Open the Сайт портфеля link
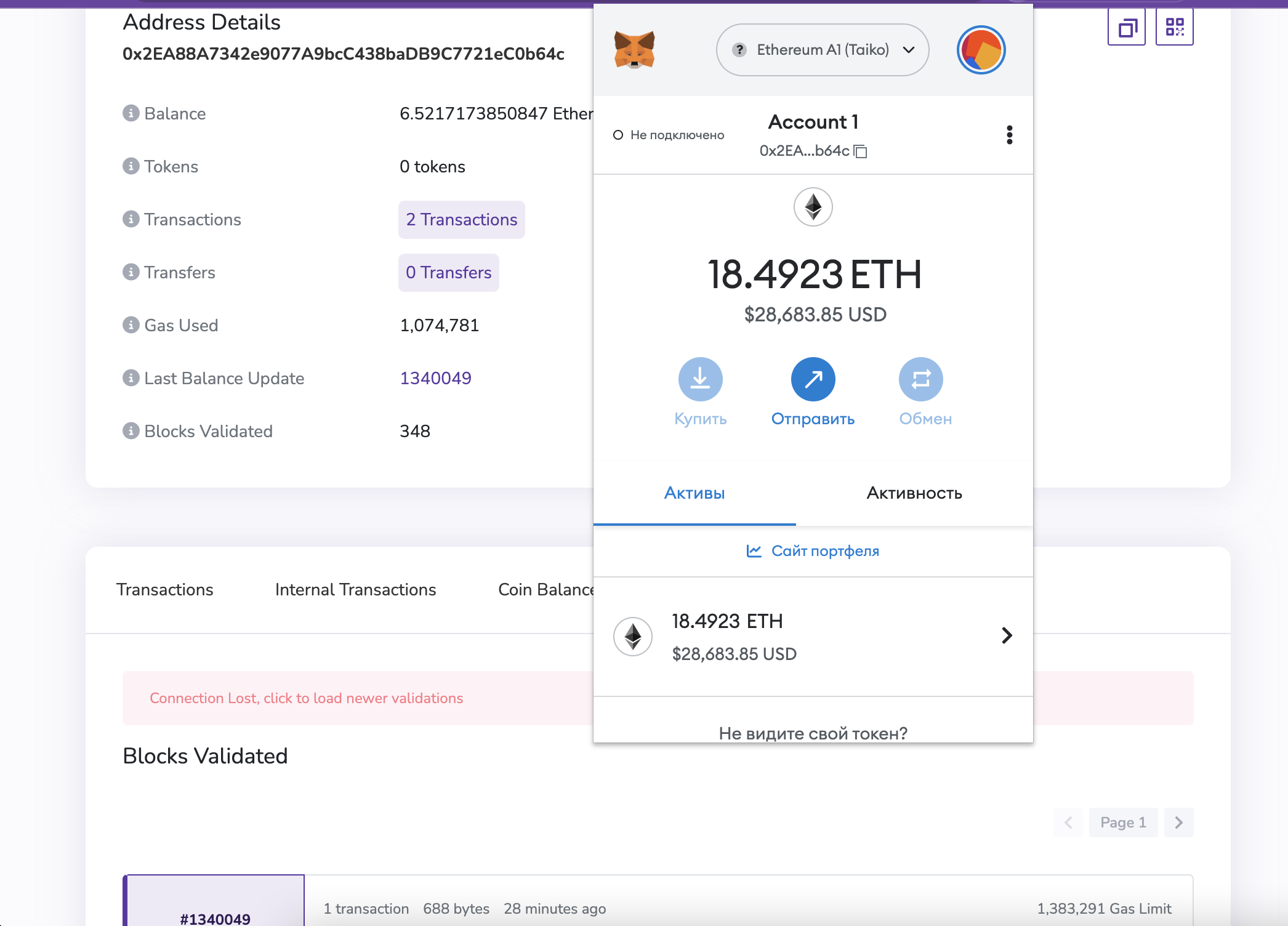This screenshot has height=926, width=1288. tap(813, 551)
